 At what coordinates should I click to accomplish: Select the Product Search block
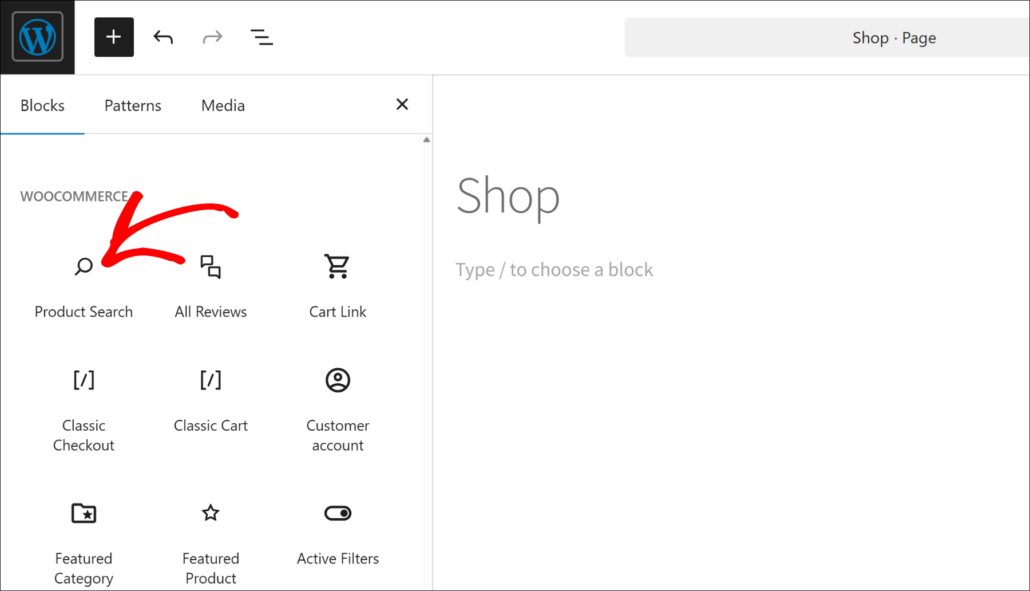coord(83,285)
